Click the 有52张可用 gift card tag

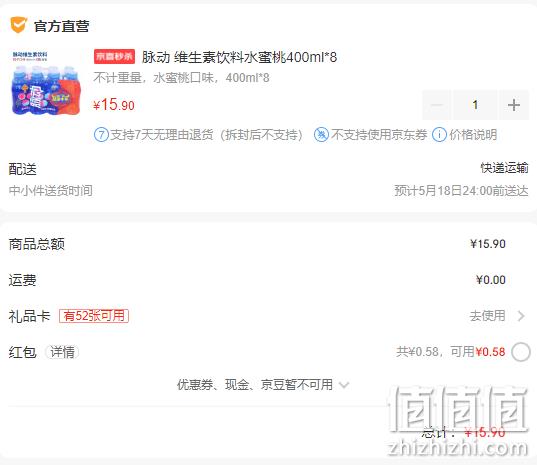pyautogui.click(x=94, y=316)
